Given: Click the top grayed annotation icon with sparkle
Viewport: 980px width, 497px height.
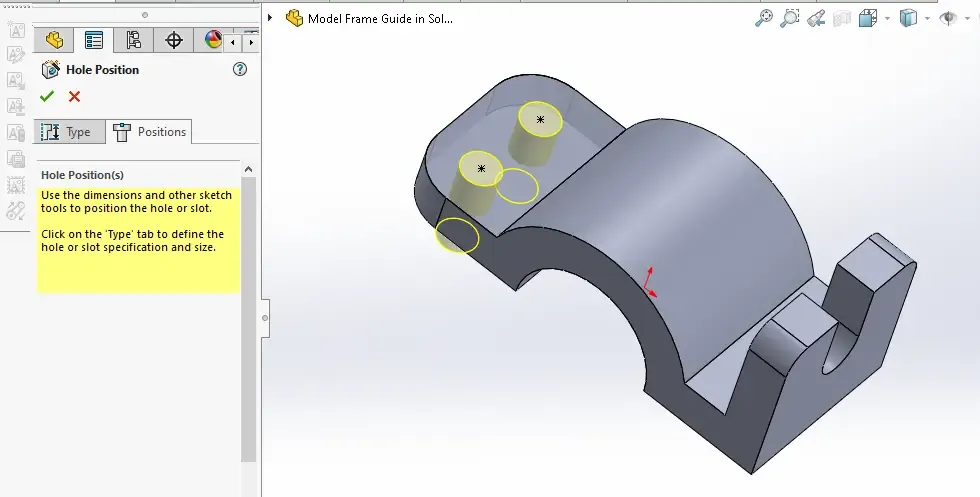Looking at the screenshot, I should click(x=16, y=29).
